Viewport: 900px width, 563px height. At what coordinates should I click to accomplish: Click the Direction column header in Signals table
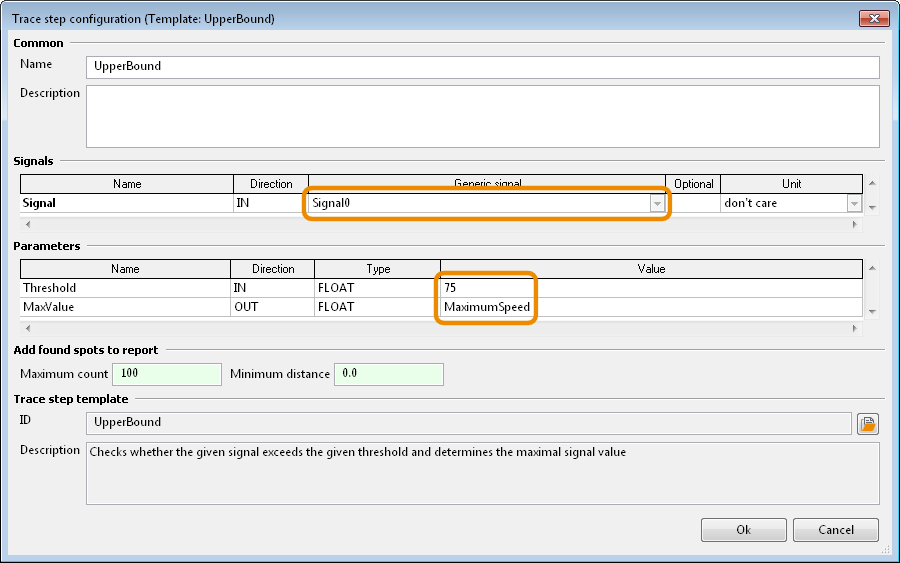click(x=271, y=184)
